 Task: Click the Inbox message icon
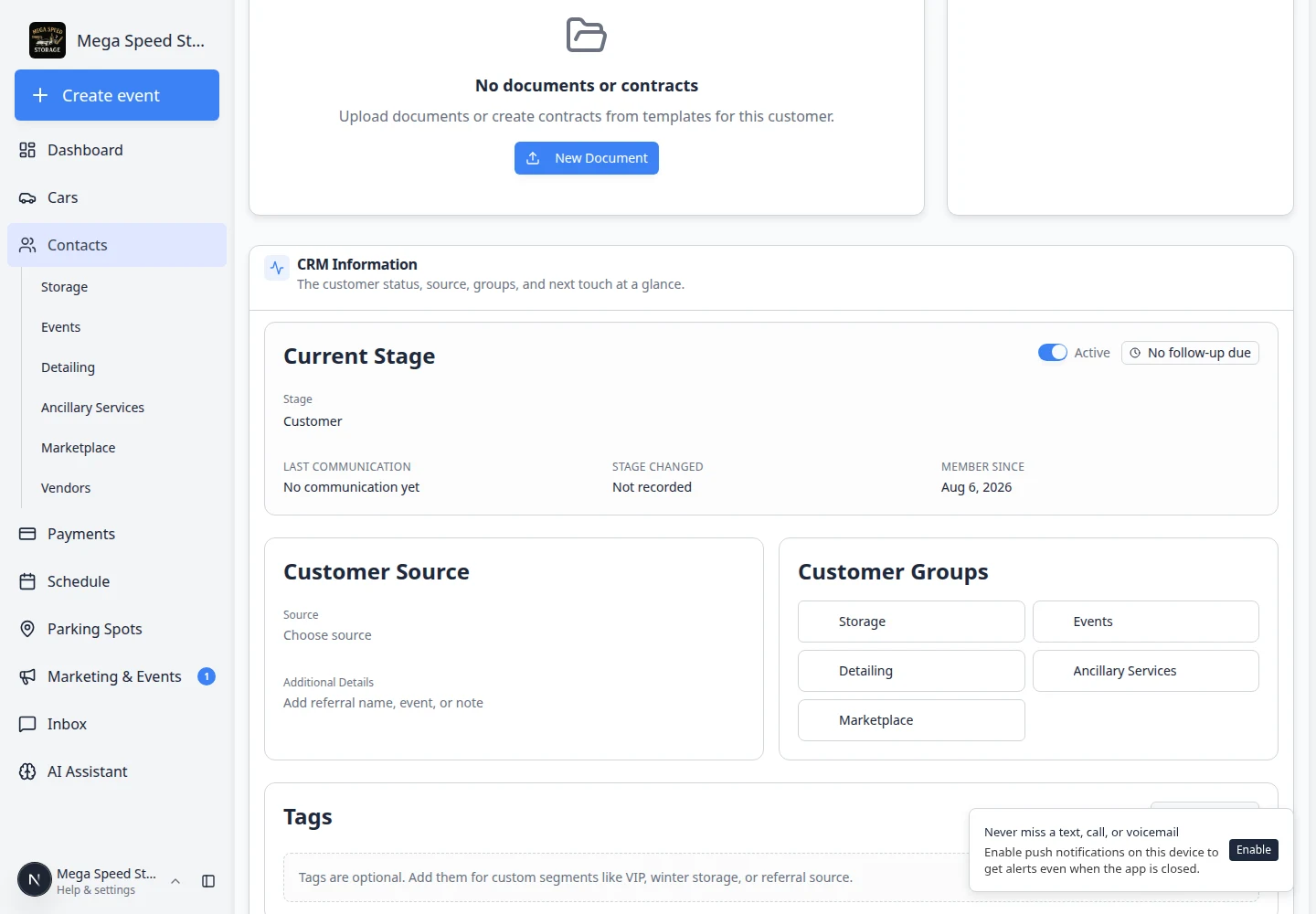[x=27, y=724]
